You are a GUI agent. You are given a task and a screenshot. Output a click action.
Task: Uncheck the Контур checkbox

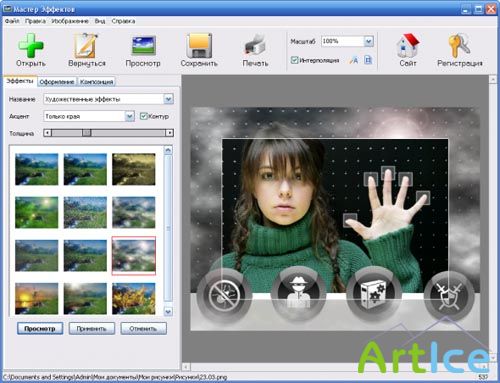144,116
